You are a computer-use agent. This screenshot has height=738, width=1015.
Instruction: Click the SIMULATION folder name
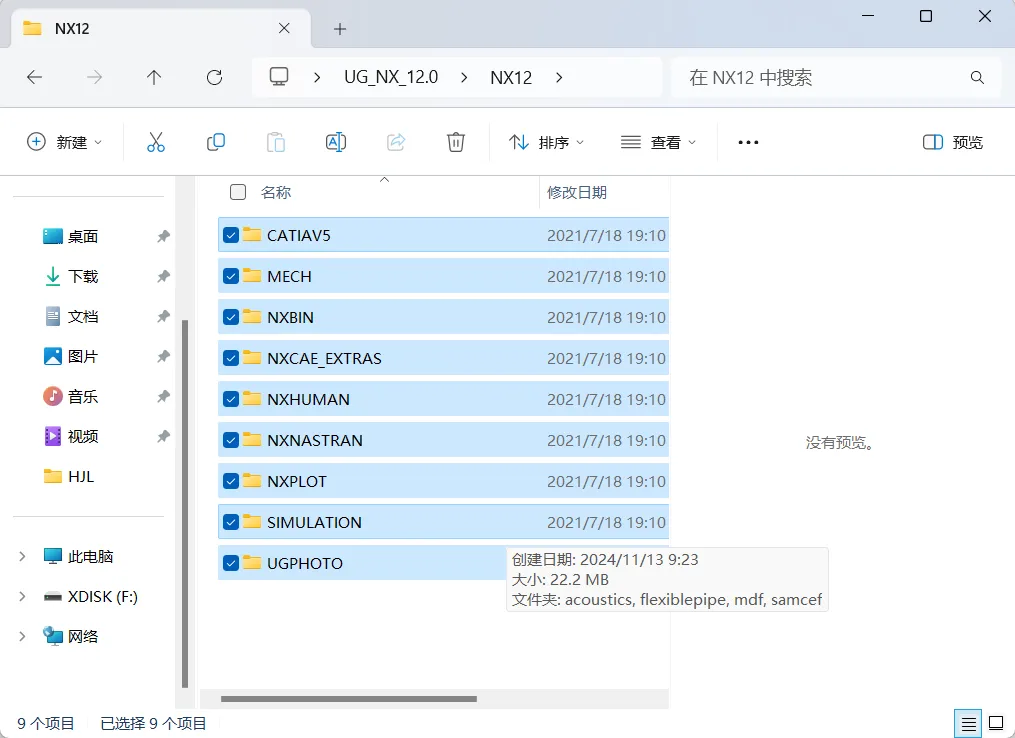pyautogui.click(x=315, y=522)
